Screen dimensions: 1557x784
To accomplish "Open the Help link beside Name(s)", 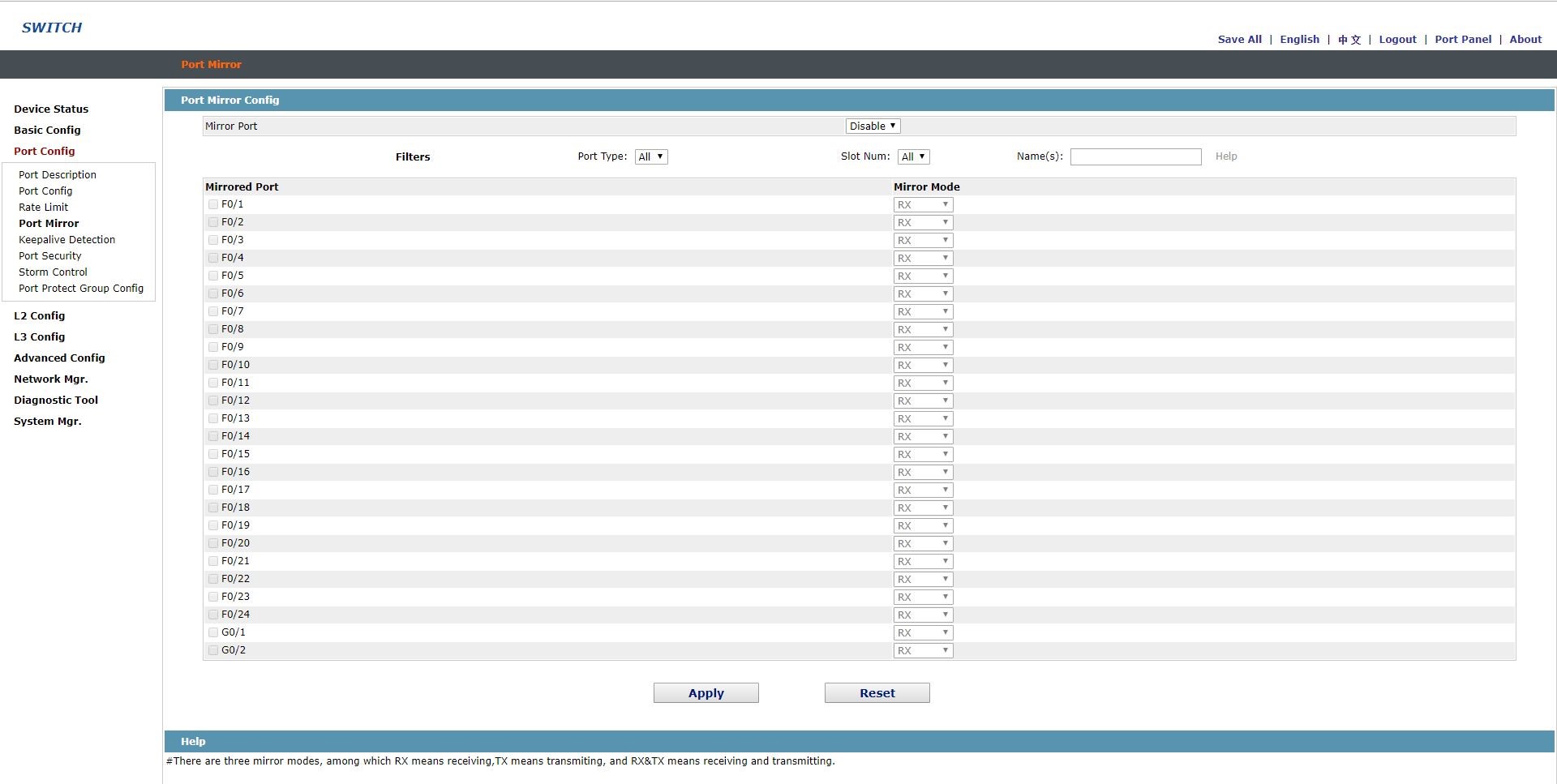I will (x=1225, y=156).
